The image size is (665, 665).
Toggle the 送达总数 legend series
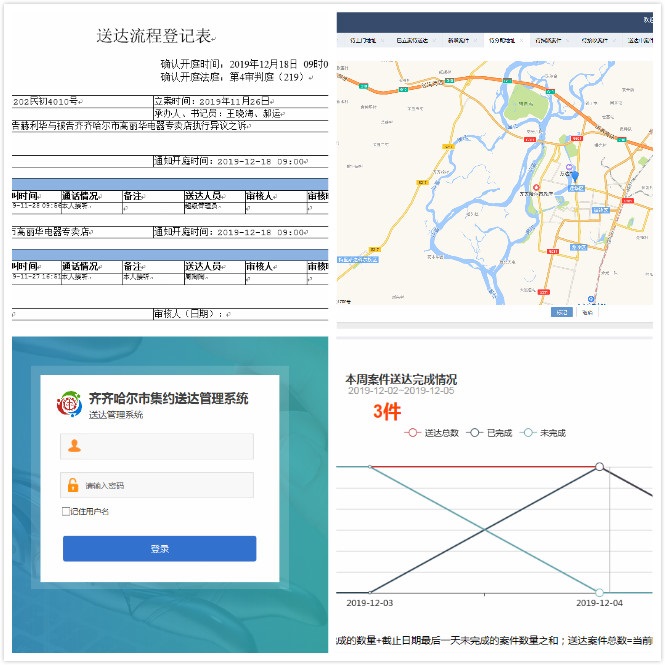[432, 433]
